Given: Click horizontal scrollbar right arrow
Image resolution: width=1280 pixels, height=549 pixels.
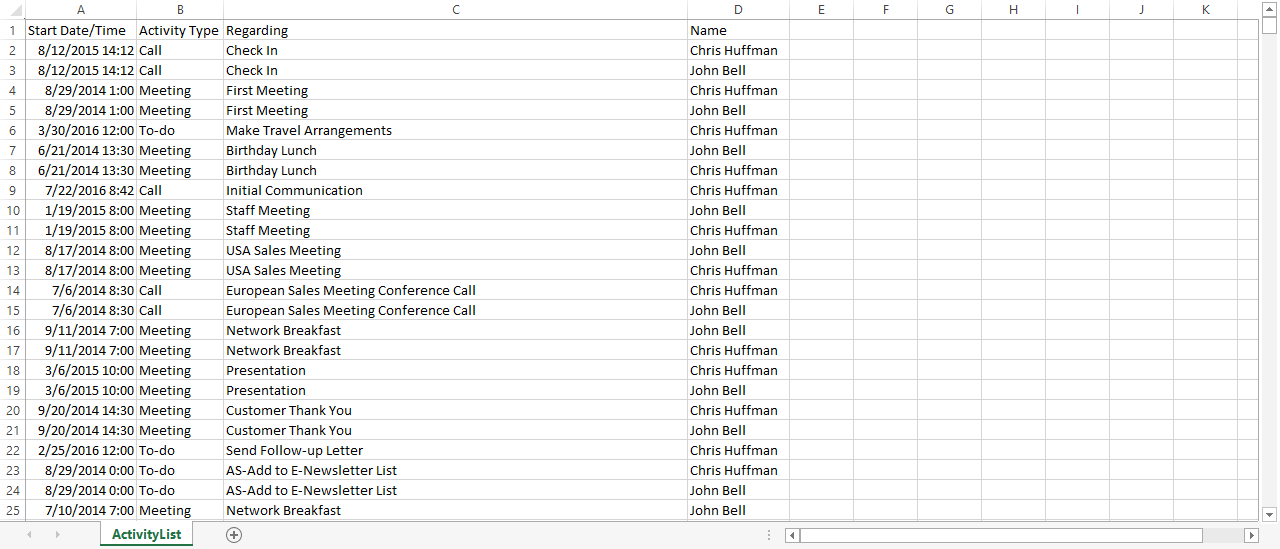Looking at the screenshot, I should click(x=1250, y=535).
